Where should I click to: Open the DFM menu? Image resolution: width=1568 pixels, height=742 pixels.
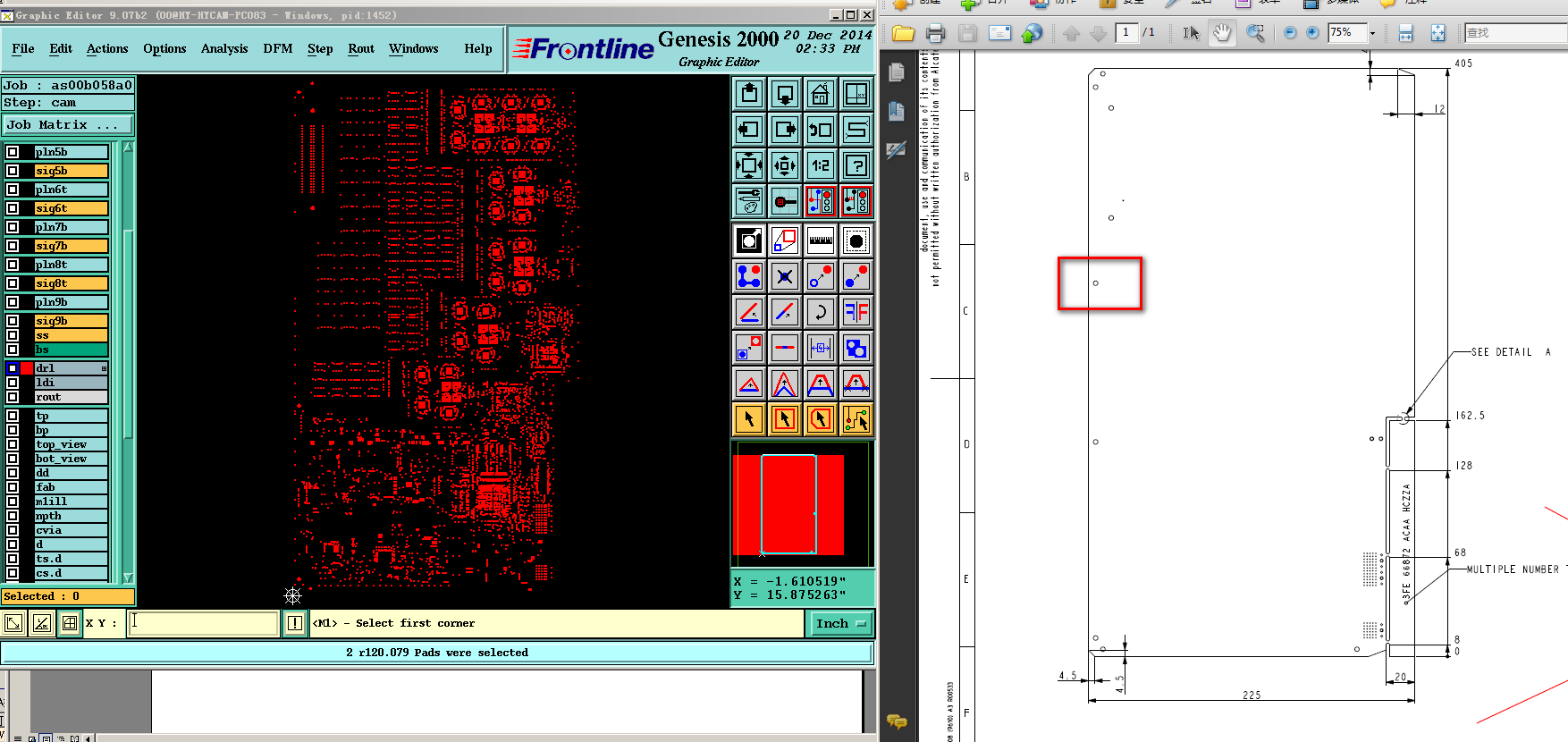pos(278,48)
